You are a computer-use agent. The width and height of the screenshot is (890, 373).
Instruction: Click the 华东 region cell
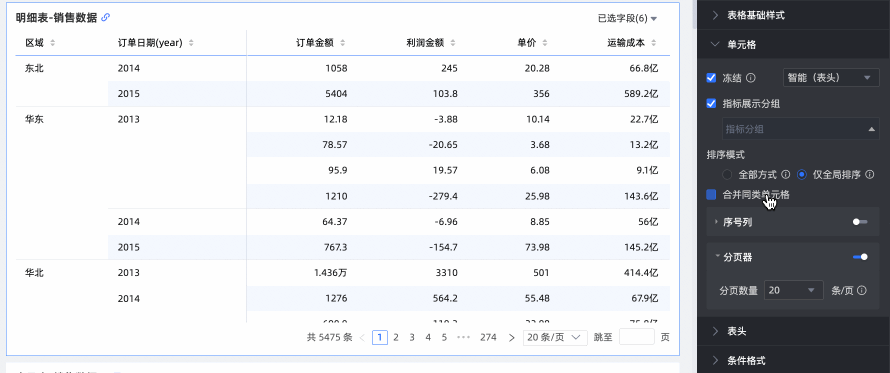pyautogui.click(x=35, y=119)
